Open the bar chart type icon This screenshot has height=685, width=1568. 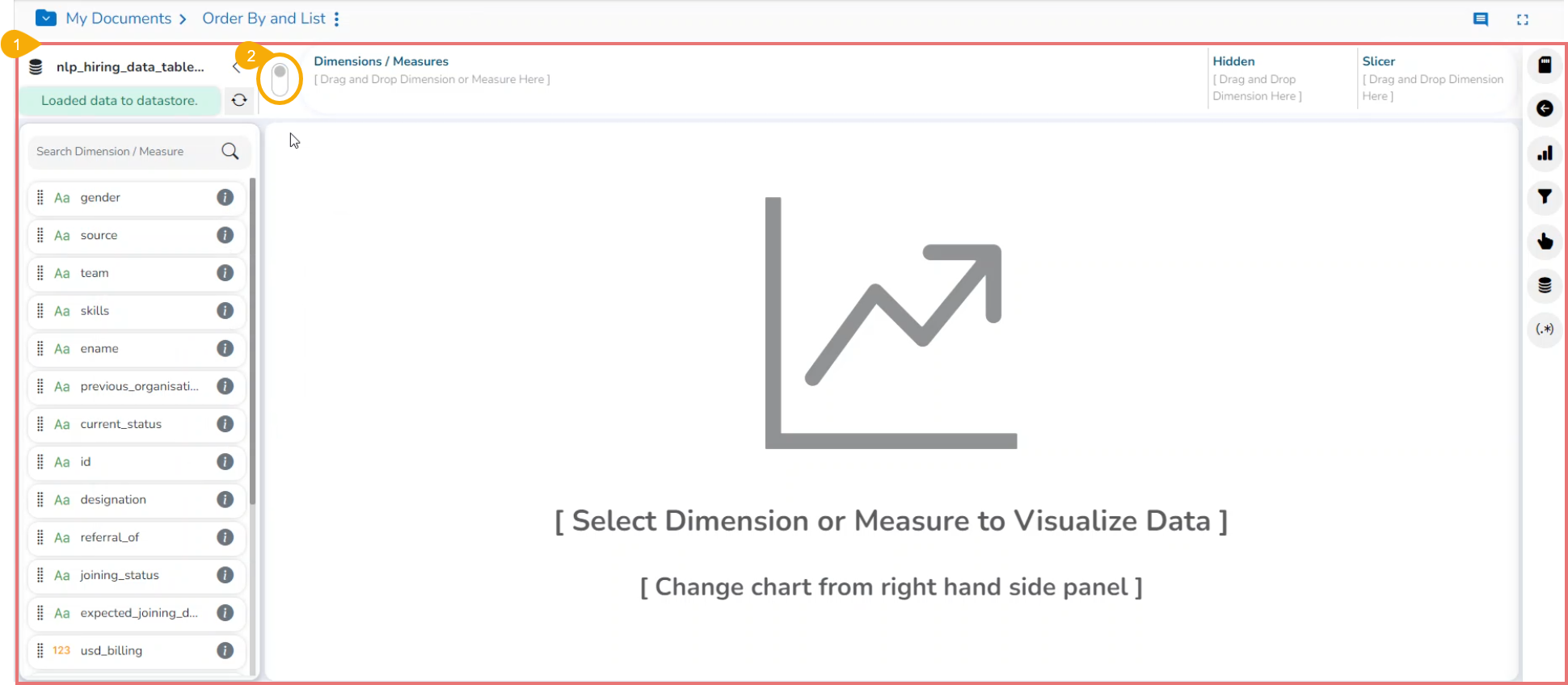(1545, 153)
